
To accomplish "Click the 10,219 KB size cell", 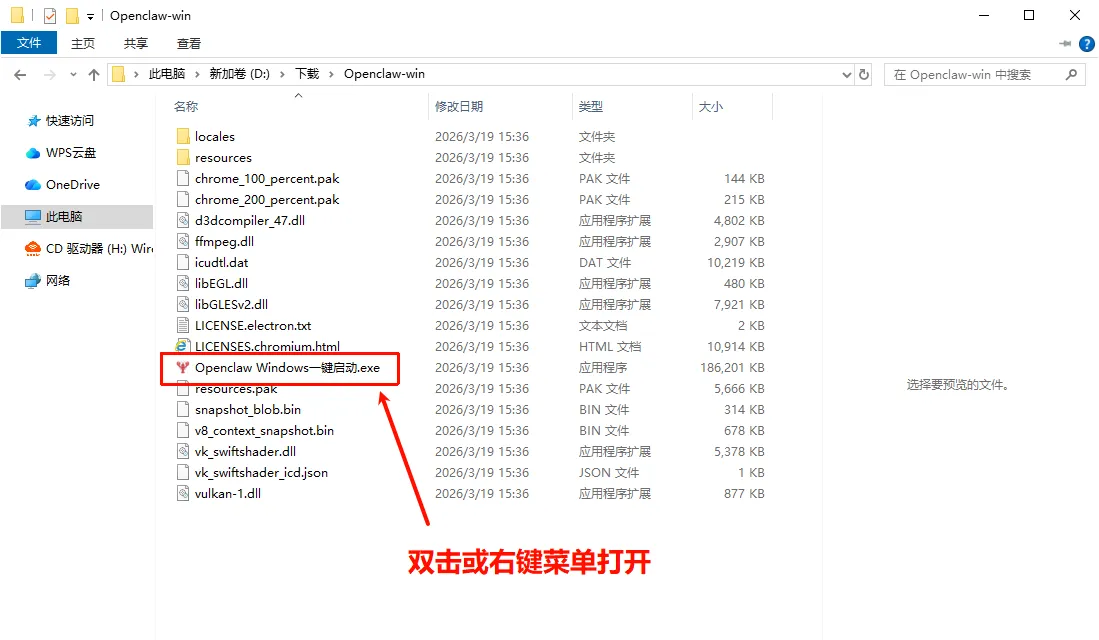I will 736,262.
